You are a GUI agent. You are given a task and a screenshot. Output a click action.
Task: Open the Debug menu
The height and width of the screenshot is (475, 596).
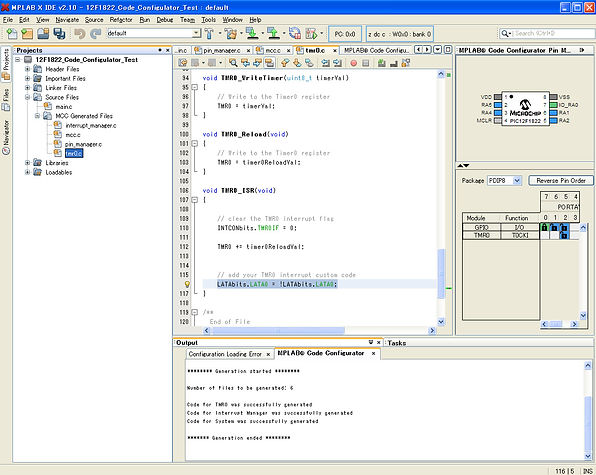point(165,20)
